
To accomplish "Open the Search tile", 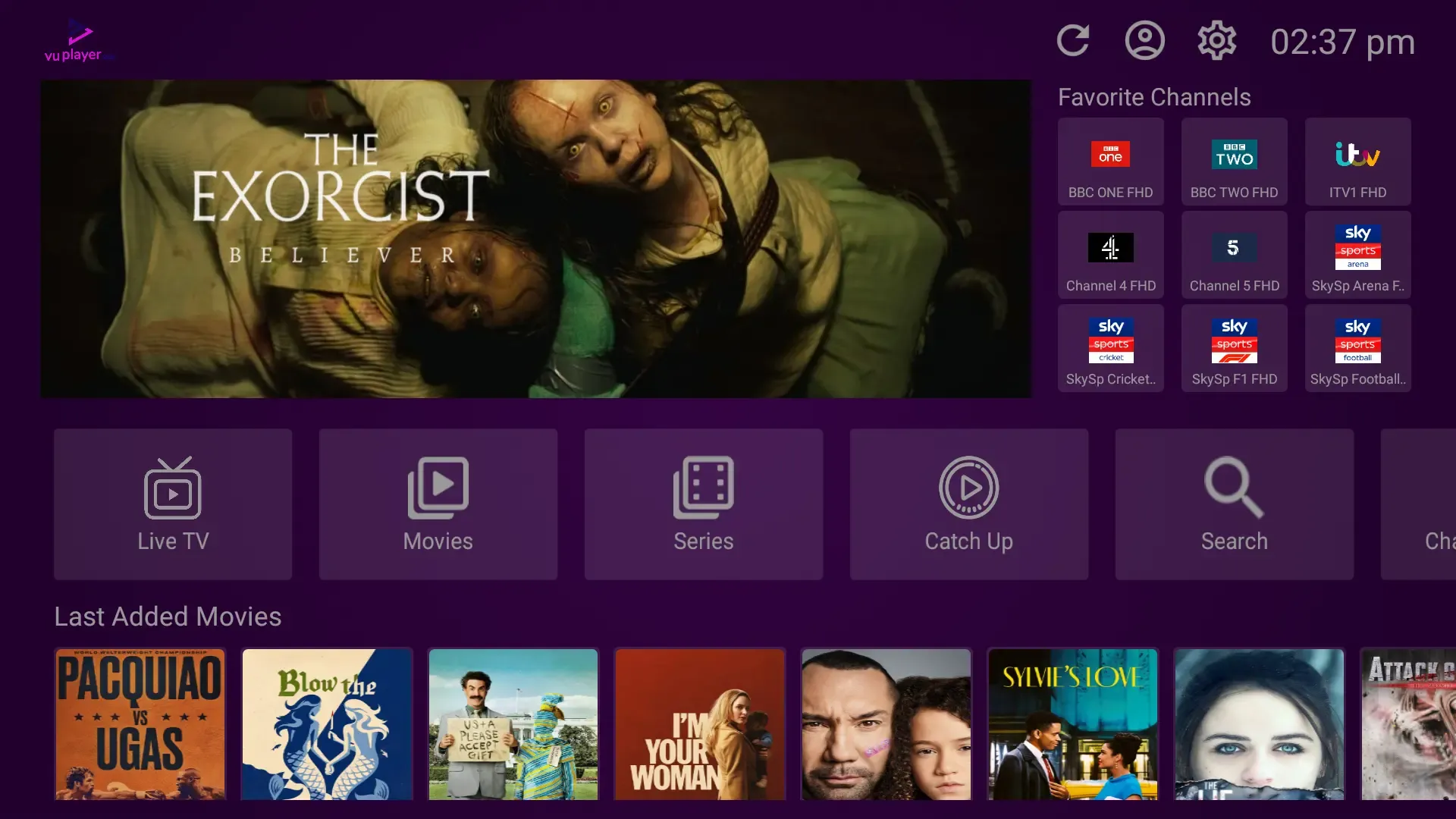I will click(x=1235, y=504).
